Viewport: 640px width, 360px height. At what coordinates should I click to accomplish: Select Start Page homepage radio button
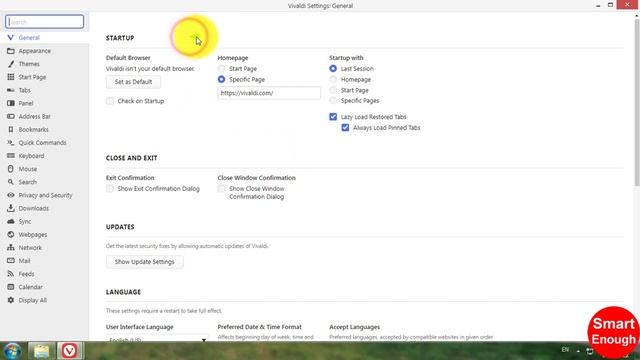221,69
